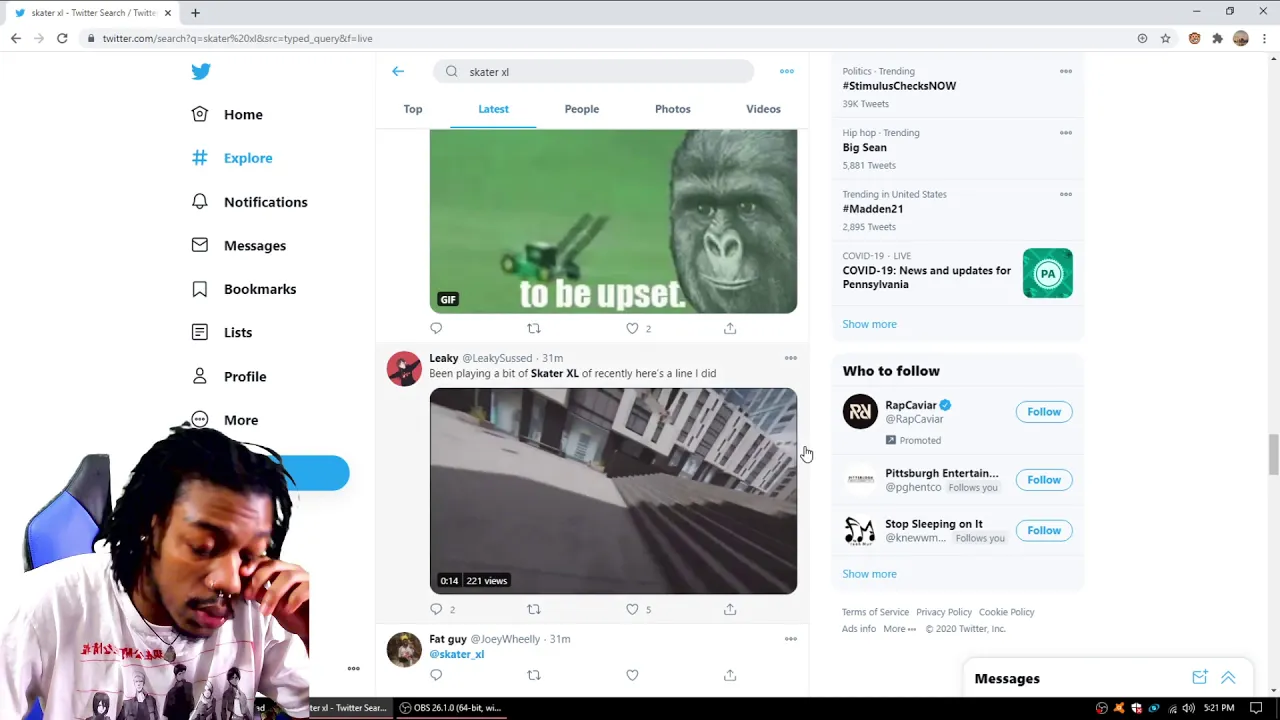
Task: Follow Pittsburgh Entertainment account
Action: pyautogui.click(x=1044, y=480)
